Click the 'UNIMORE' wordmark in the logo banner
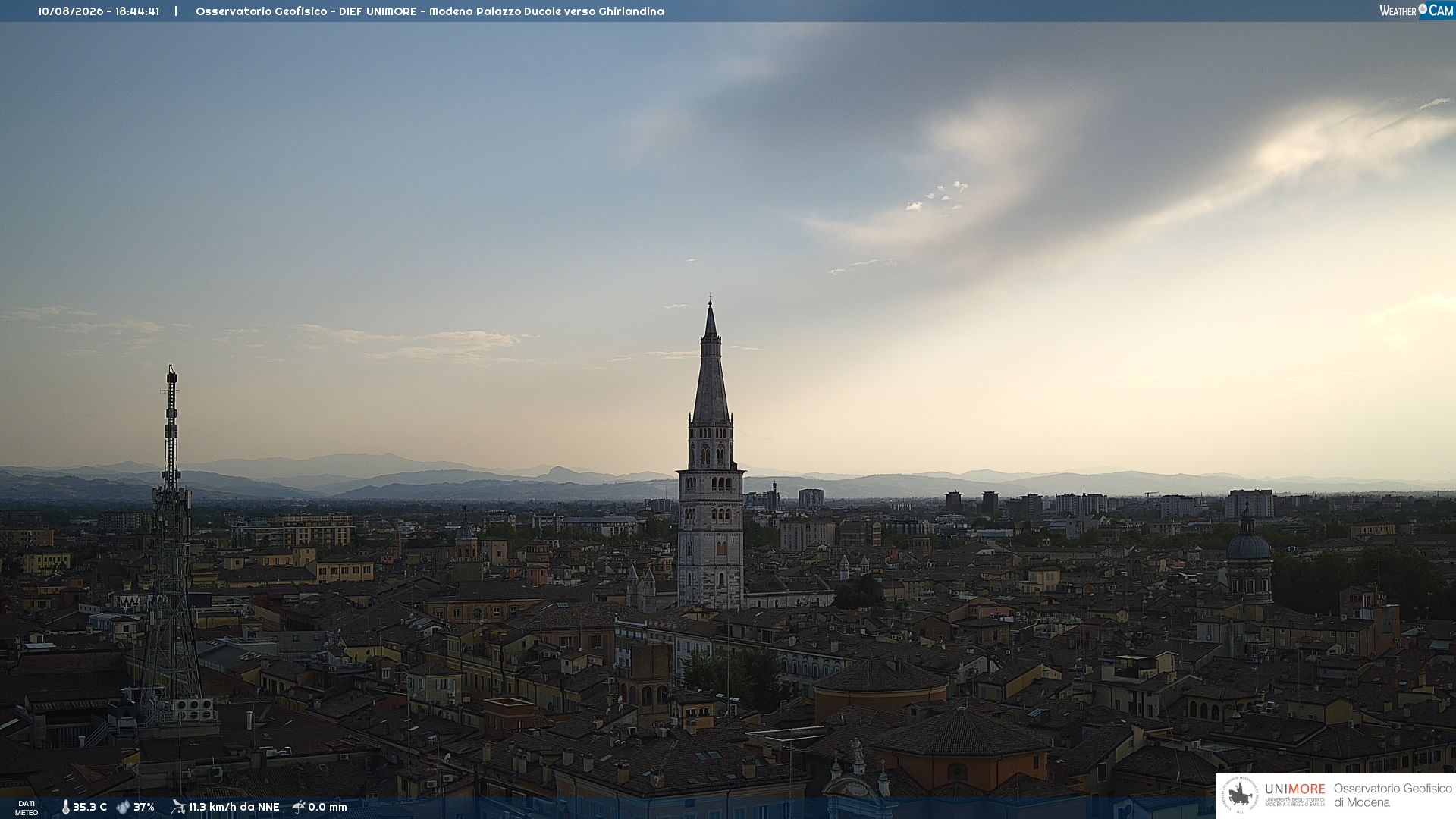1456x819 pixels. [x=1295, y=789]
